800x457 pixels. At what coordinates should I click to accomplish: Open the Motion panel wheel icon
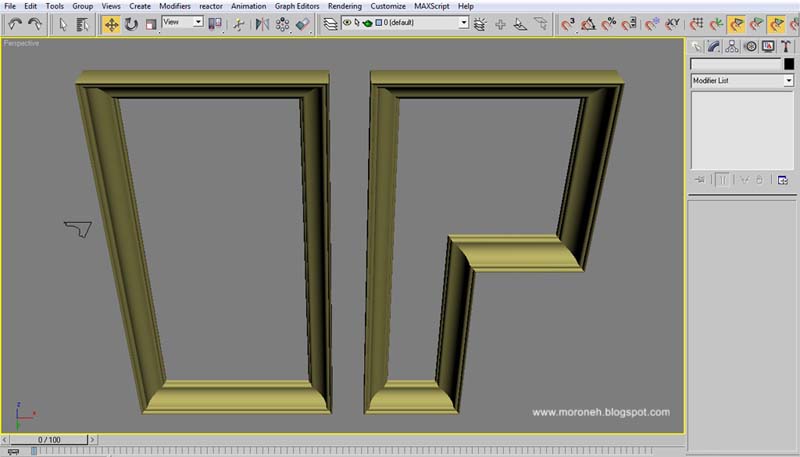click(750, 47)
